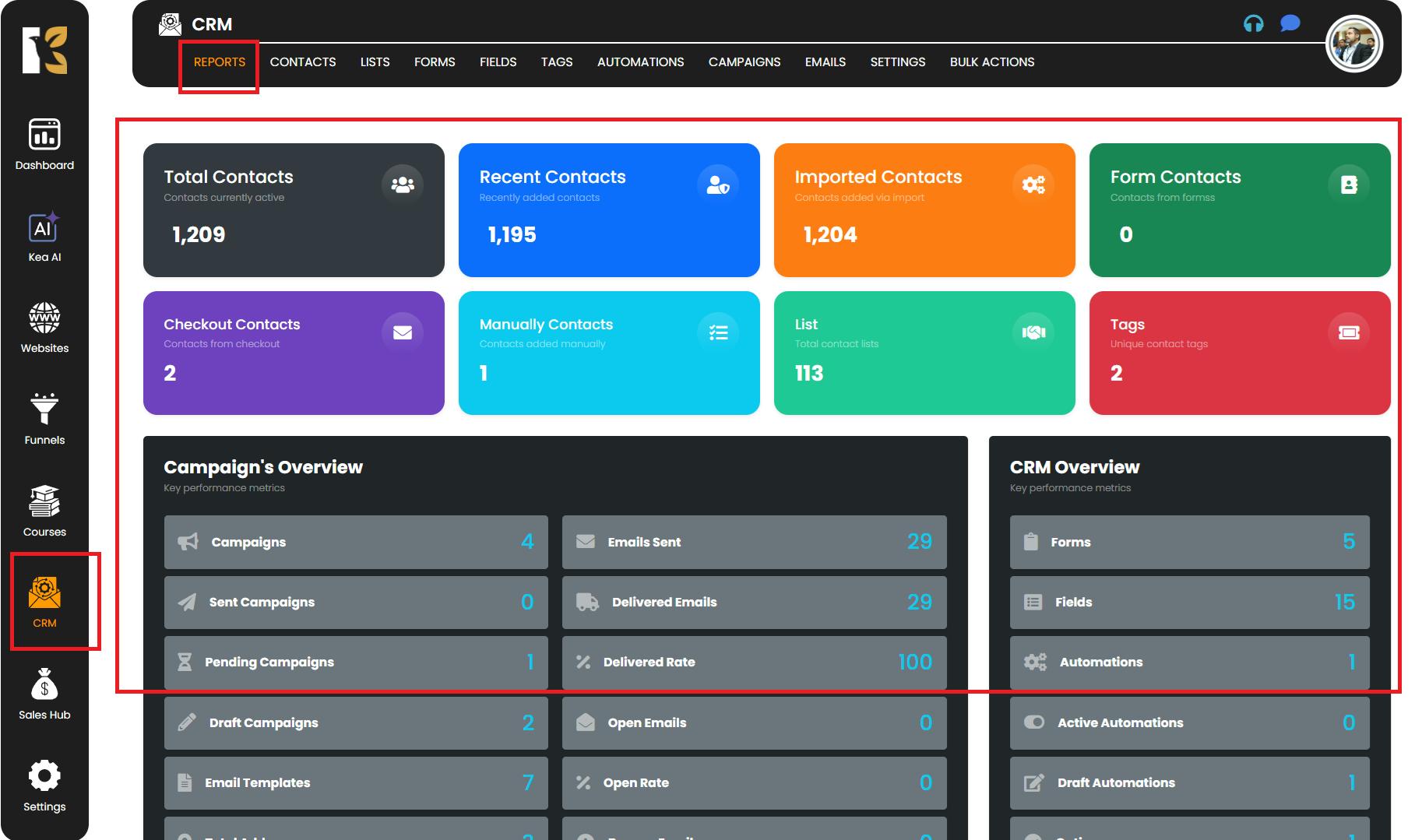Click the user profile avatar
Image resolution: width=1415 pixels, height=840 pixels.
coord(1353,45)
